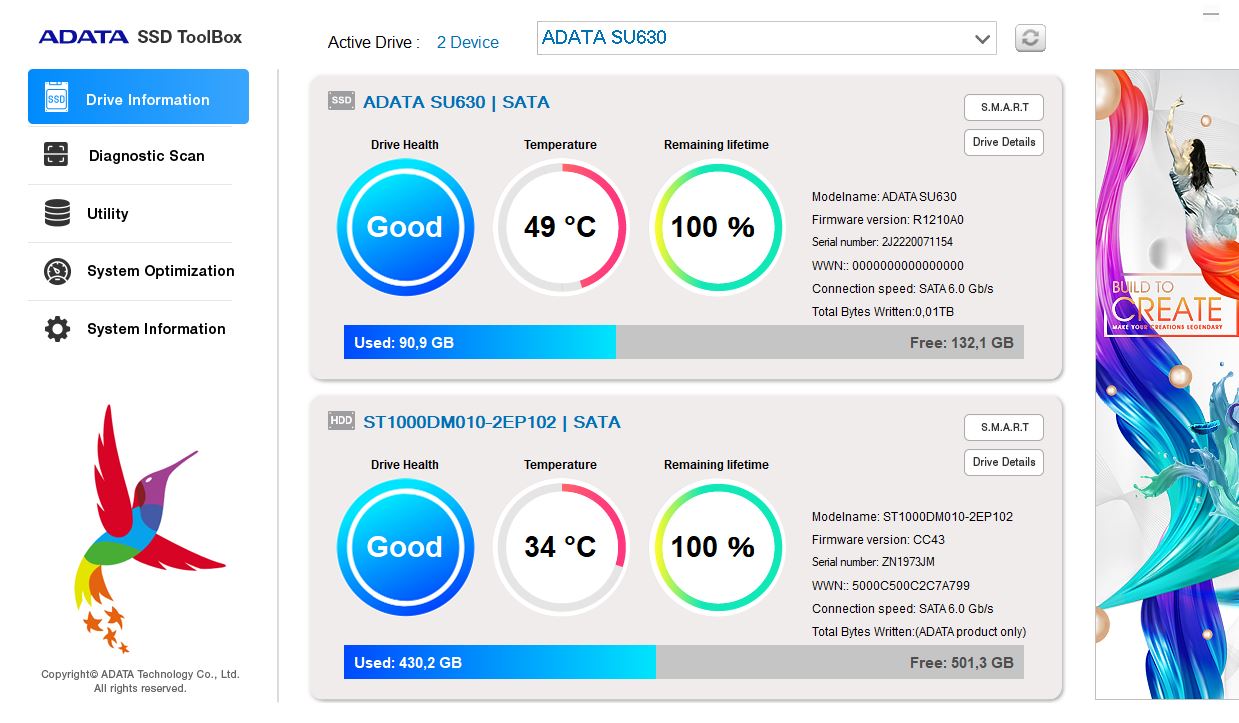The image size is (1239, 723).
Task: Click 'WWN:: 0000000000000000' text
Action: (x=888, y=266)
